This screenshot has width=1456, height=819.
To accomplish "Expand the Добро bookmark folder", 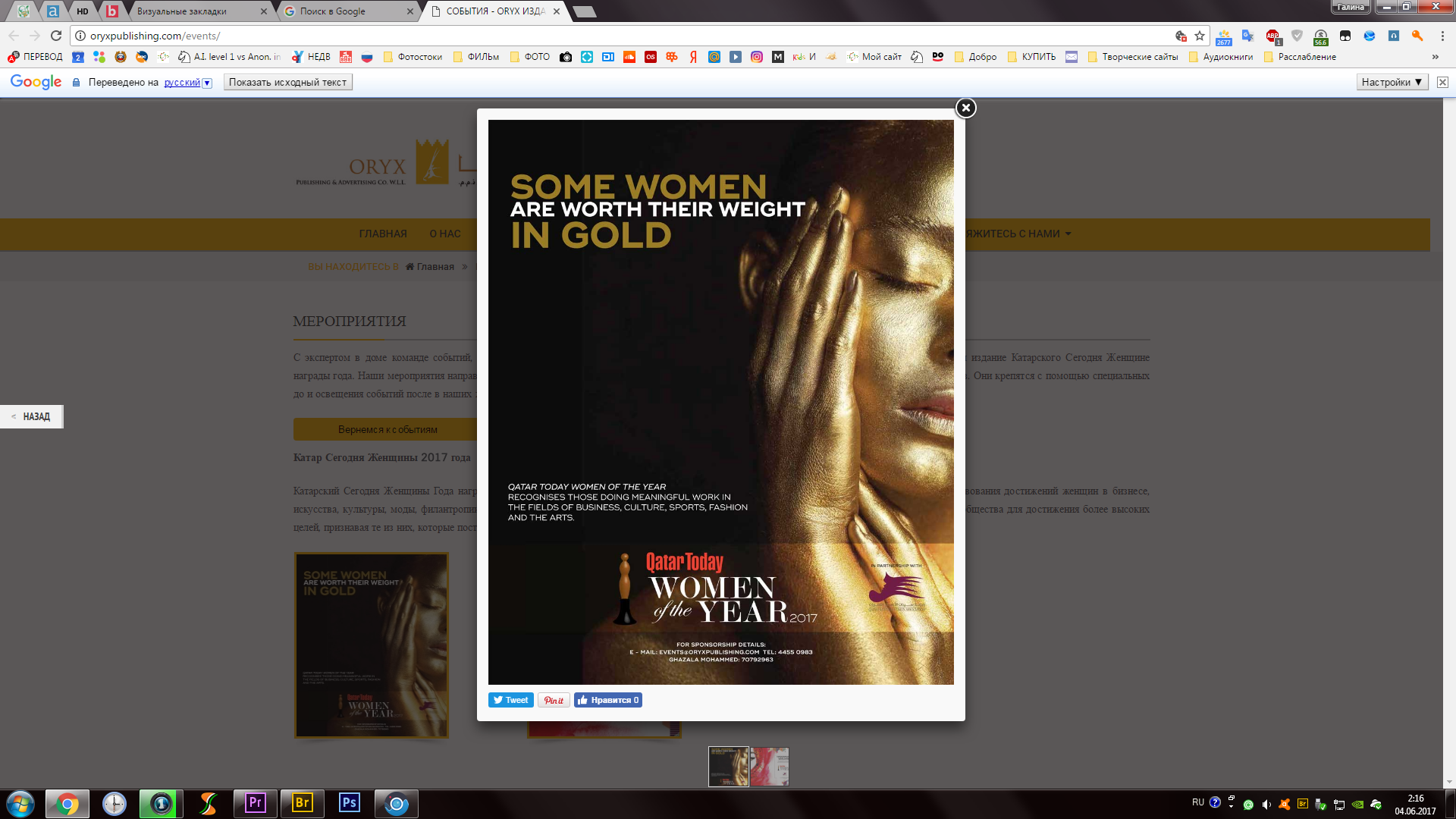I will [975, 57].
